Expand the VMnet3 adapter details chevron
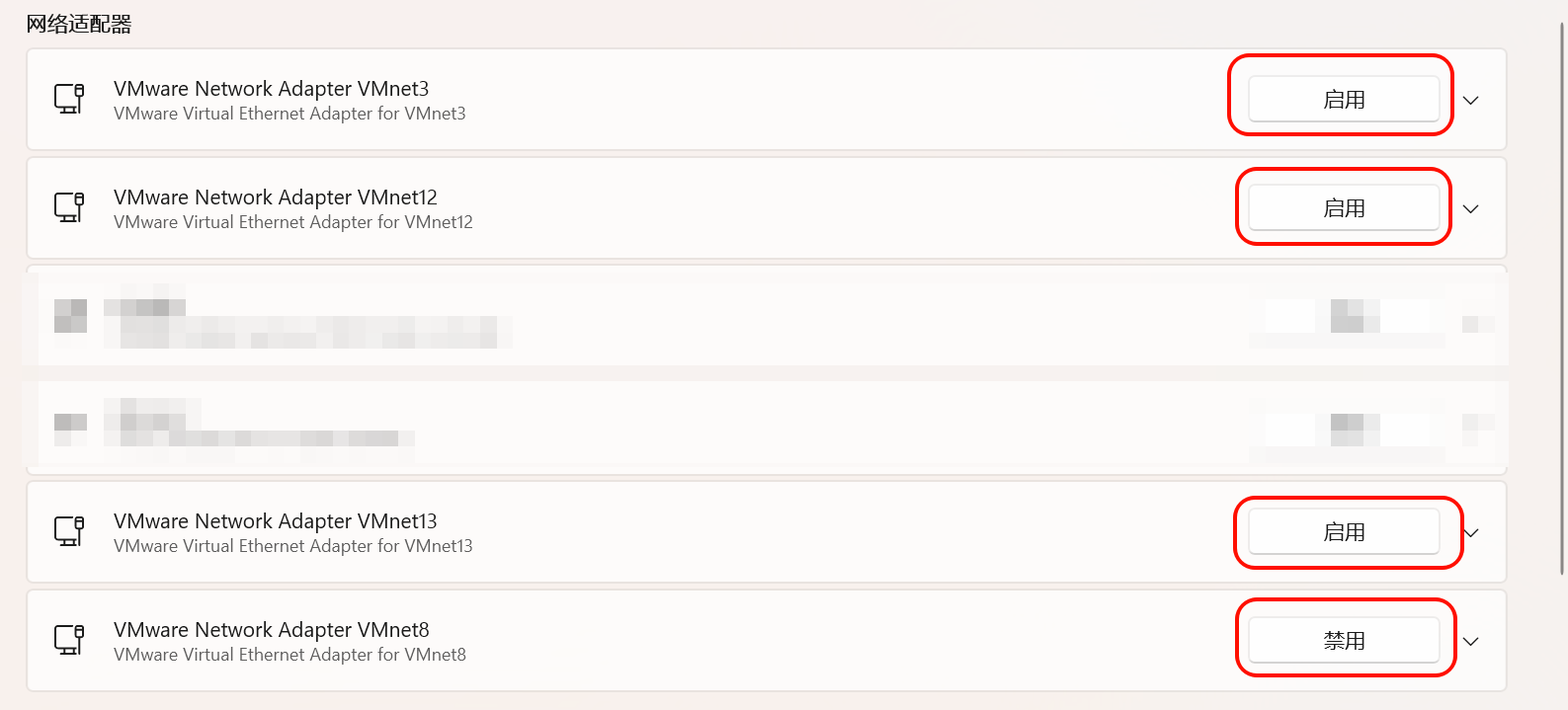Image resolution: width=1568 pixels, height=710 pixels. [x=1470, y=100]
